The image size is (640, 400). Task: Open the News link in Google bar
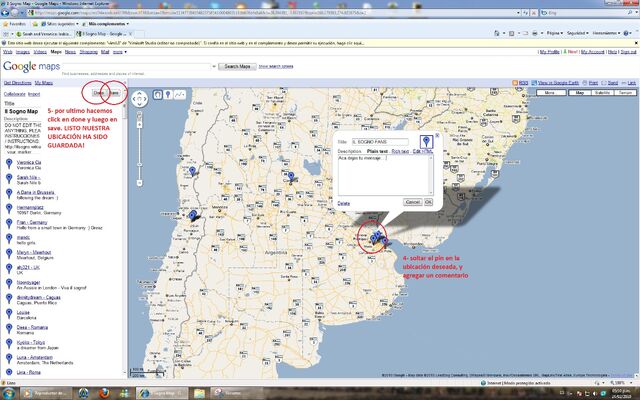[70, 52]
